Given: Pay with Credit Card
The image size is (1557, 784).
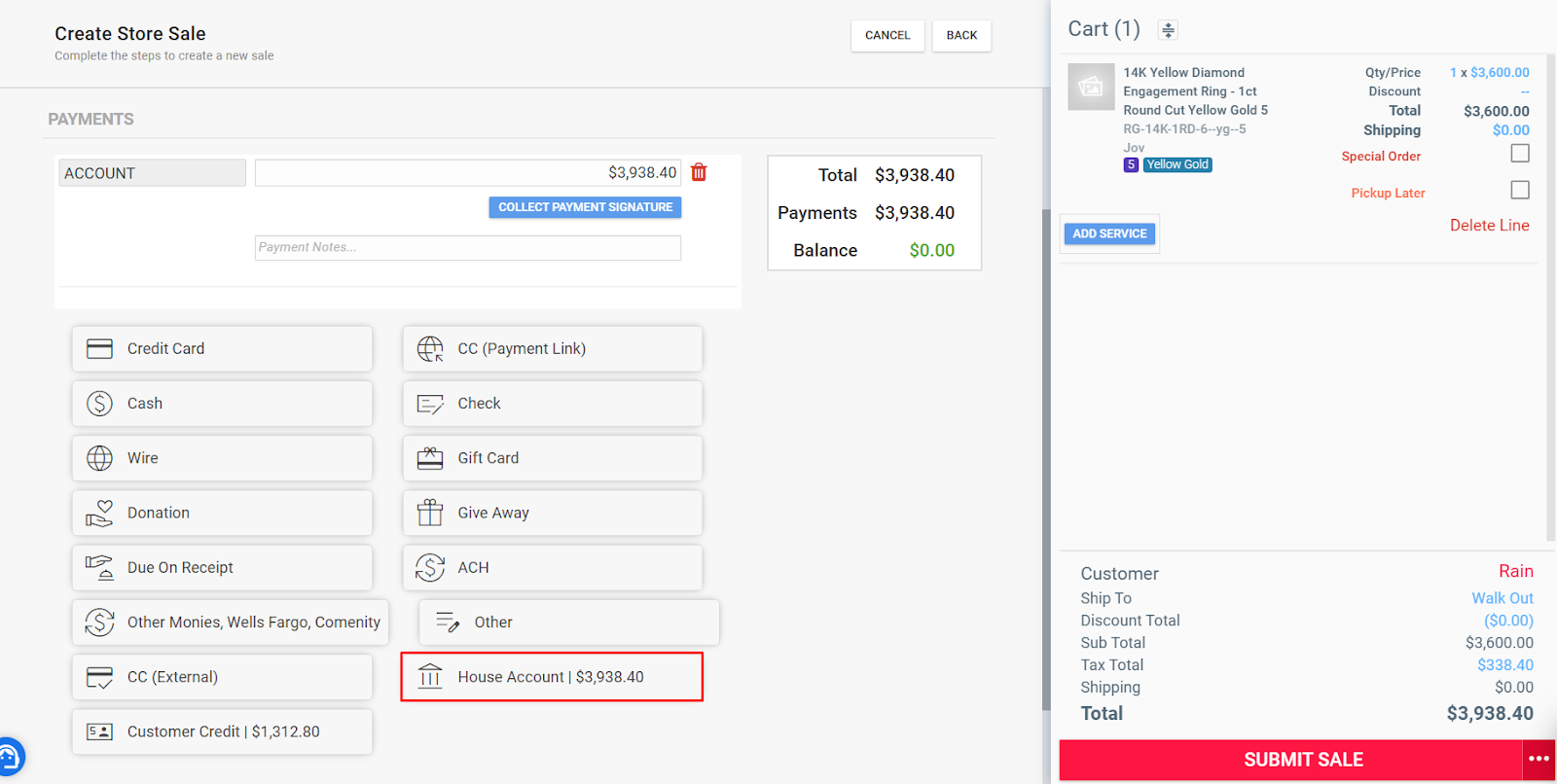Looking at the screenshot, I should point(222,348).
